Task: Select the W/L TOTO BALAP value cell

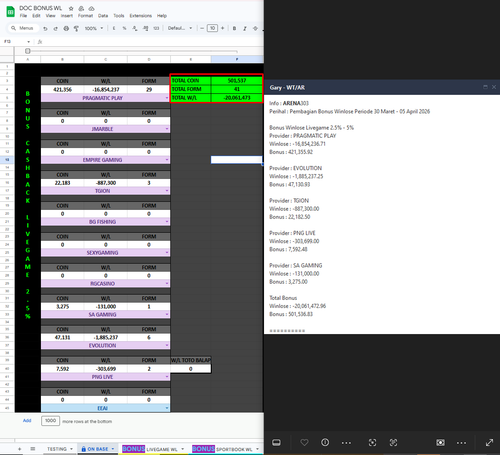Action: tap(191, 369)
